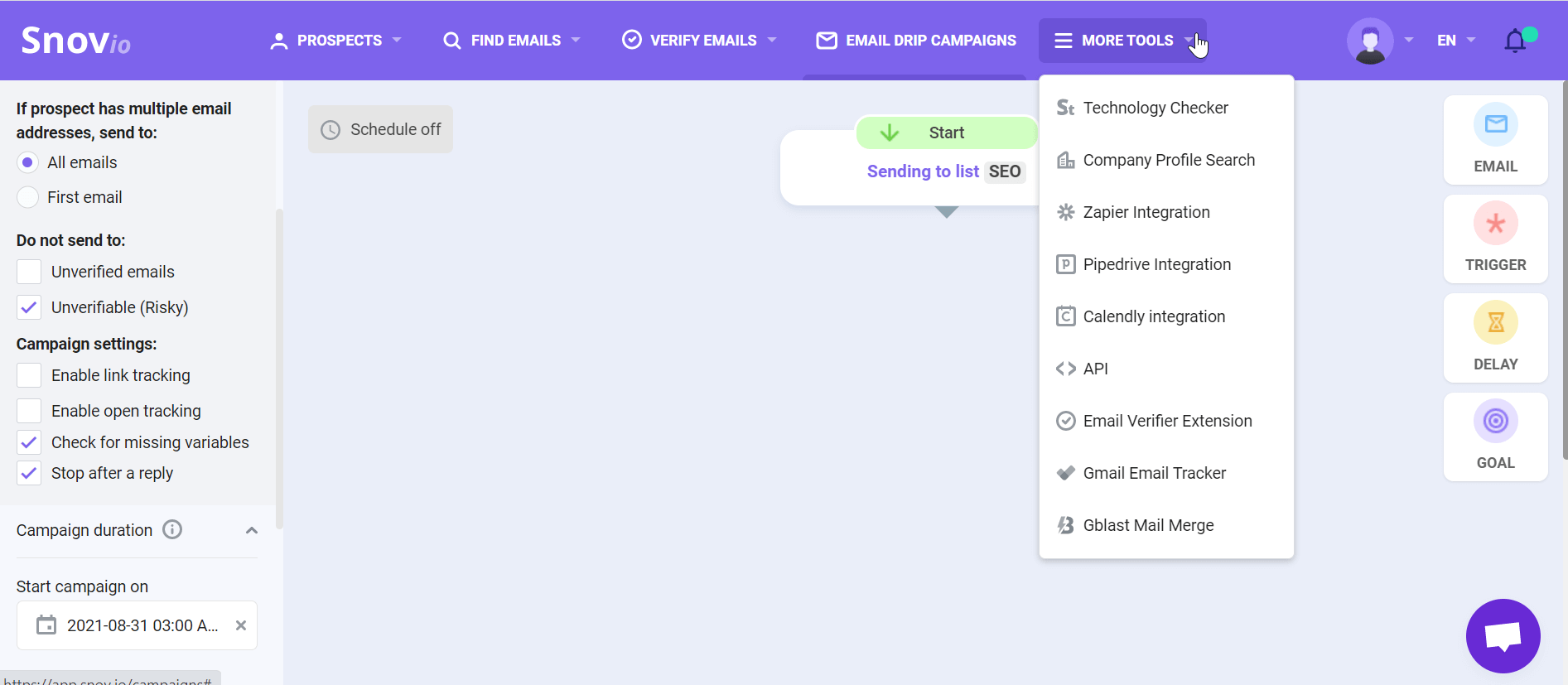Add an Email element from the sidebar
Viewport: 1568px width, 685px height.
1495,139
